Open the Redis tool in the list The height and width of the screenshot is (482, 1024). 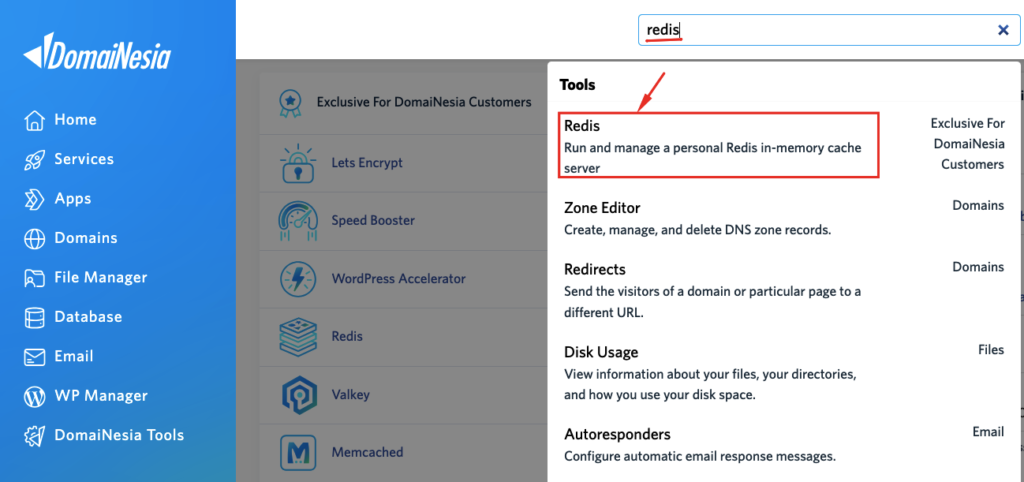click(347, 336)
